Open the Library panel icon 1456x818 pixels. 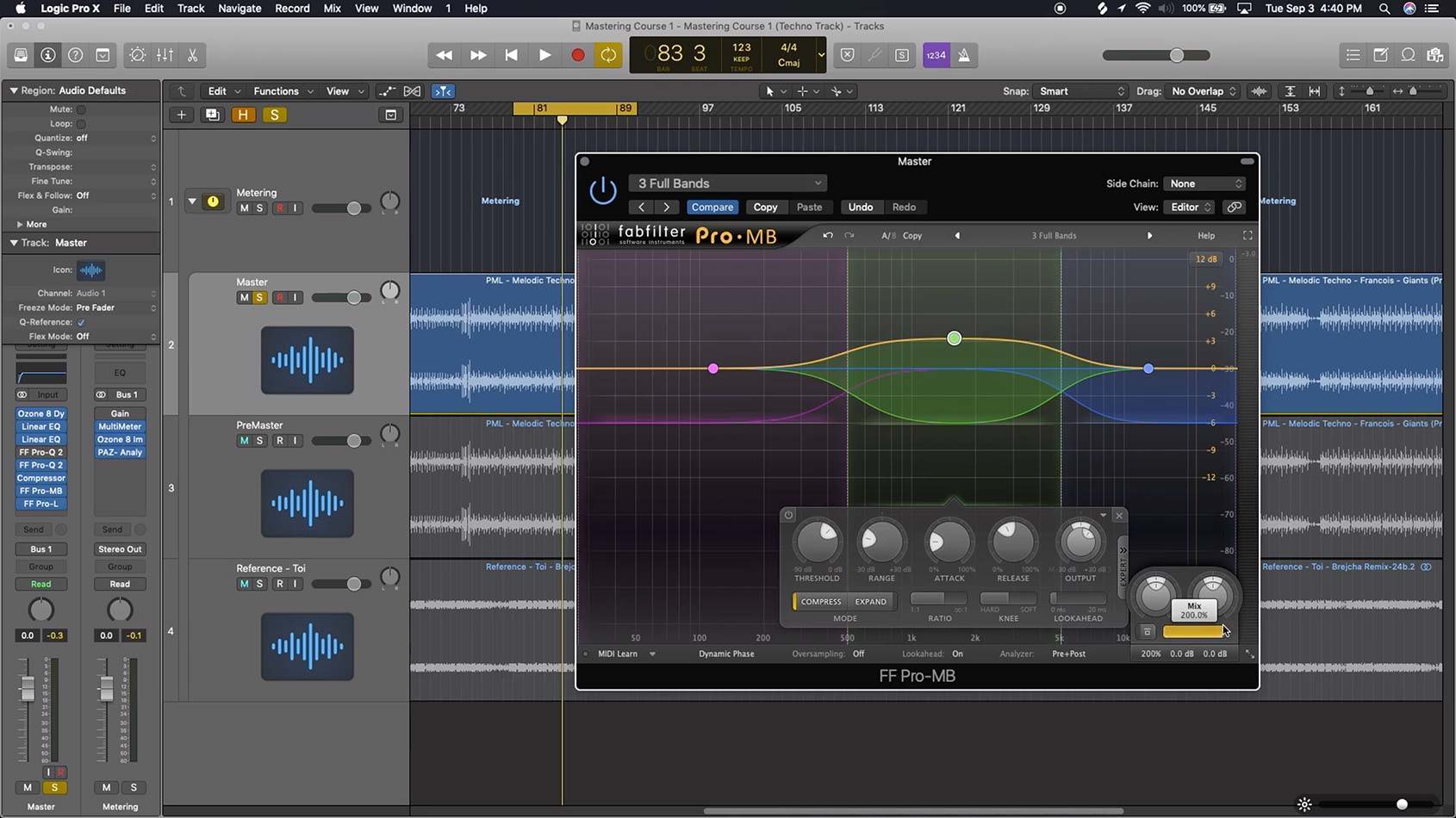(x=21, y=55)
